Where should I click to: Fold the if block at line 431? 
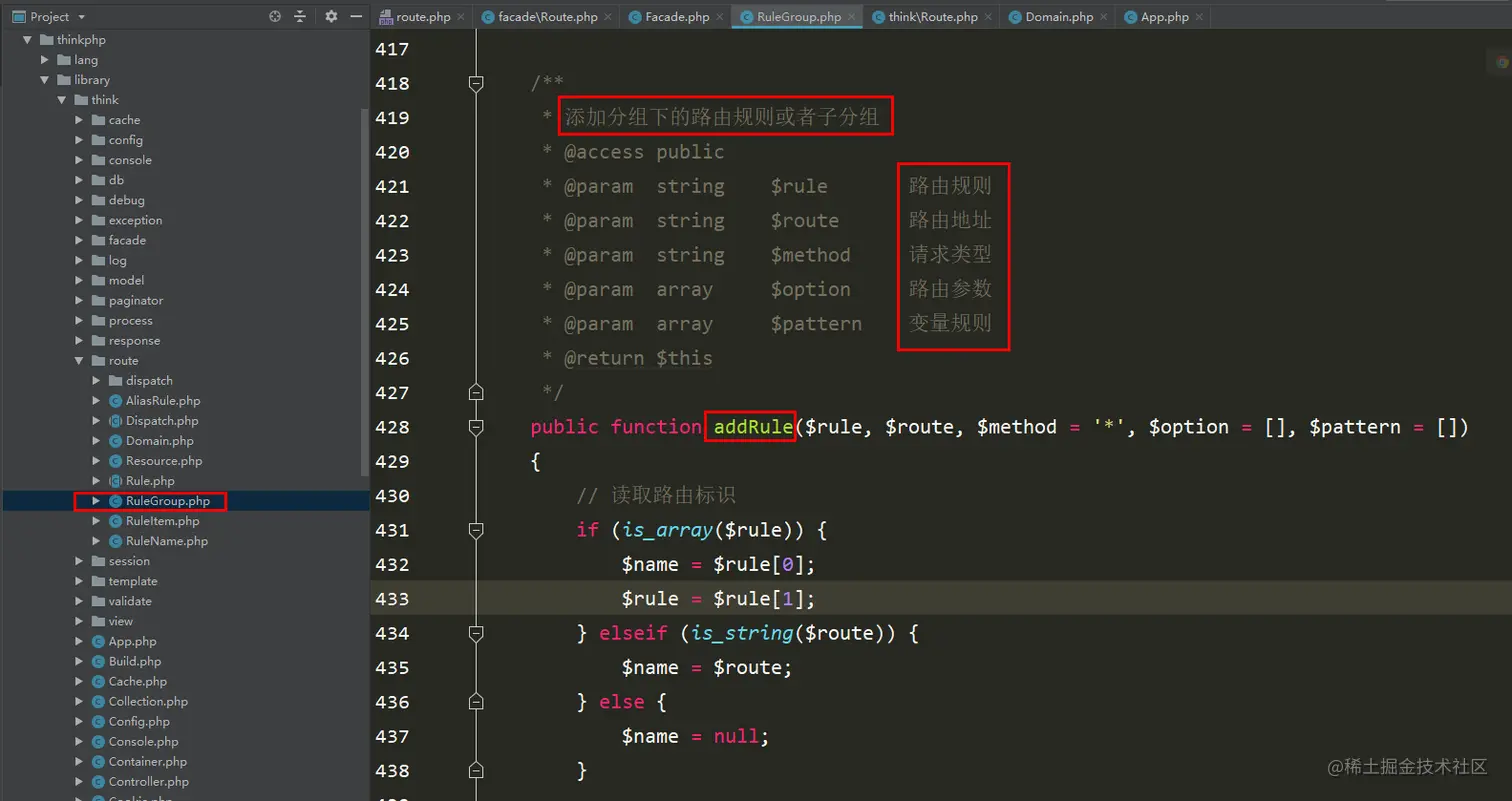coord(476,530)
